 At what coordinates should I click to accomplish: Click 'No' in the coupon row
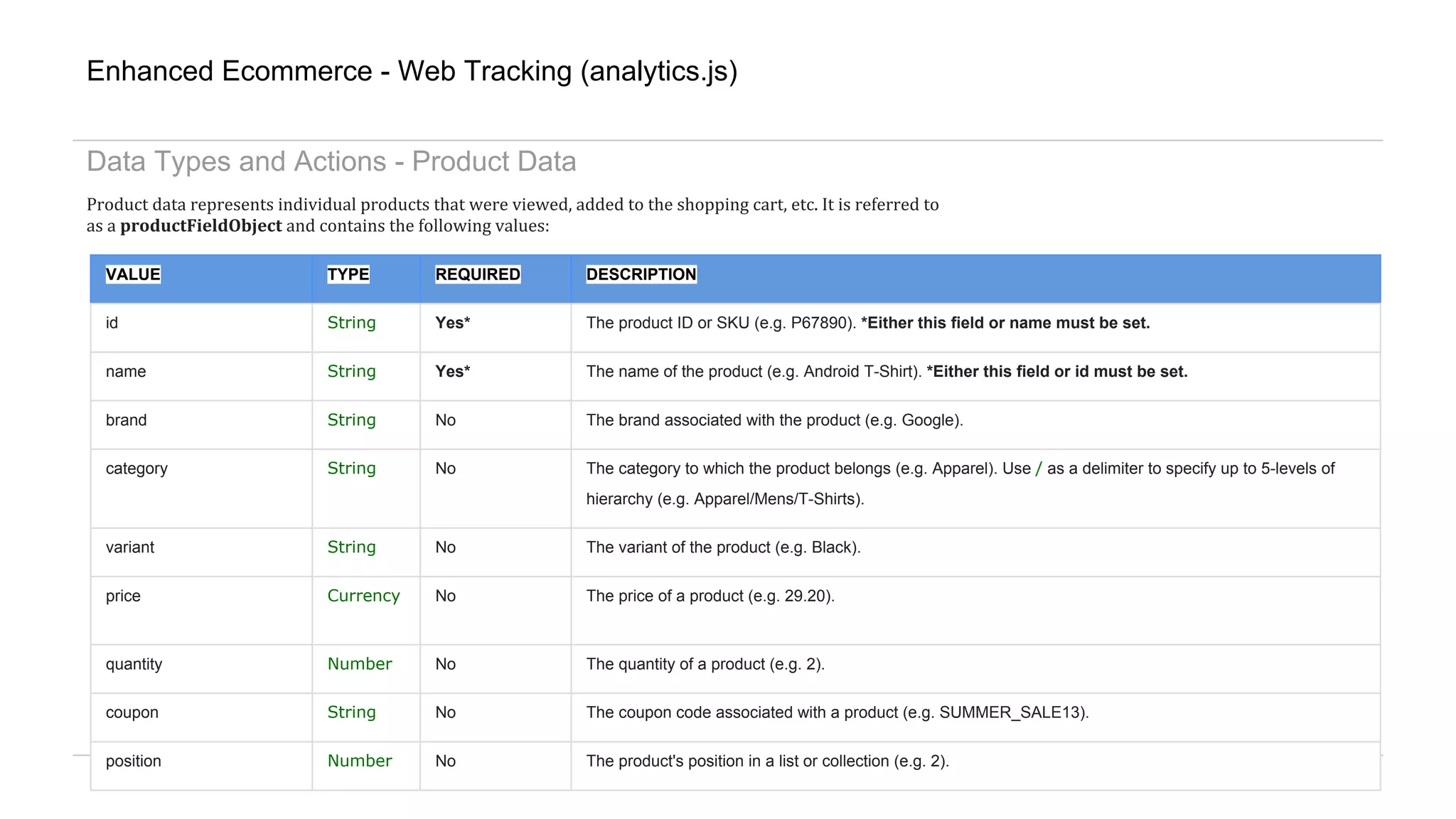[446, 712]
